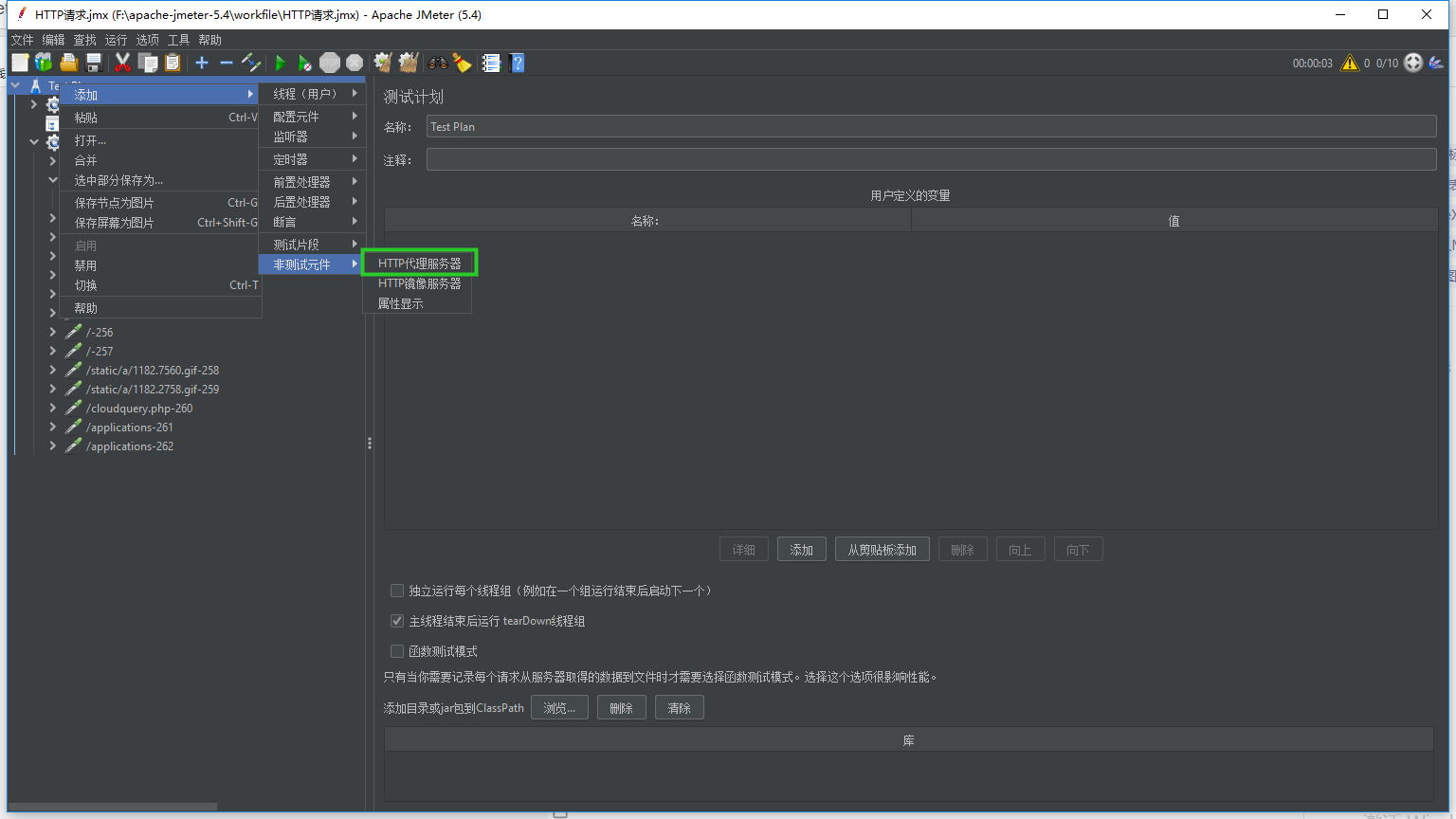Expand the /static/a/1182.2758.gif-259 node
This screenshot has width=1456, height=819.
coord(52,389)
